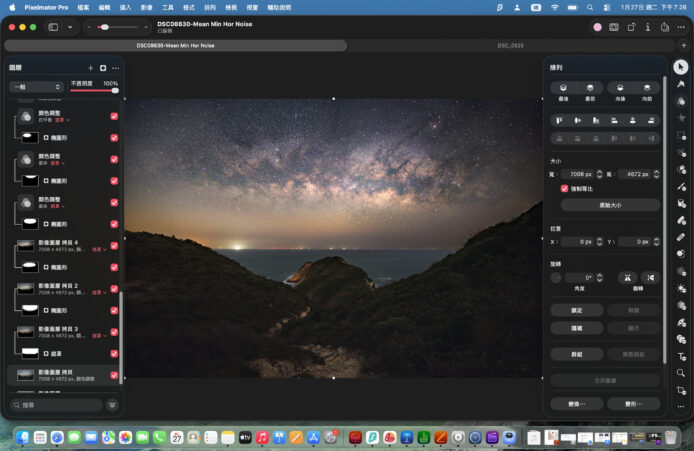The width and height of the screenshot is (694, 451).
Task: Click the send to back (最後) icon
Action: [564, 88]
